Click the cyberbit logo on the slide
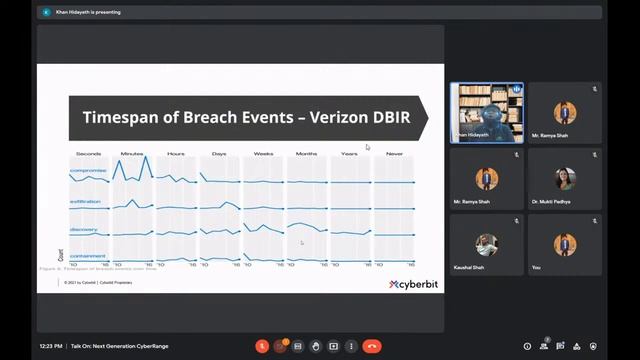This screenshot has width=640, height=360. click(413, 284)
